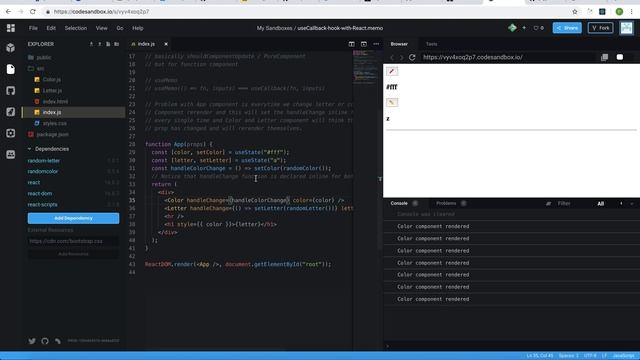Switch to the file Explorer sidebar icon
Viewport: 640px width, 360px height.
[x=11, y=69]
